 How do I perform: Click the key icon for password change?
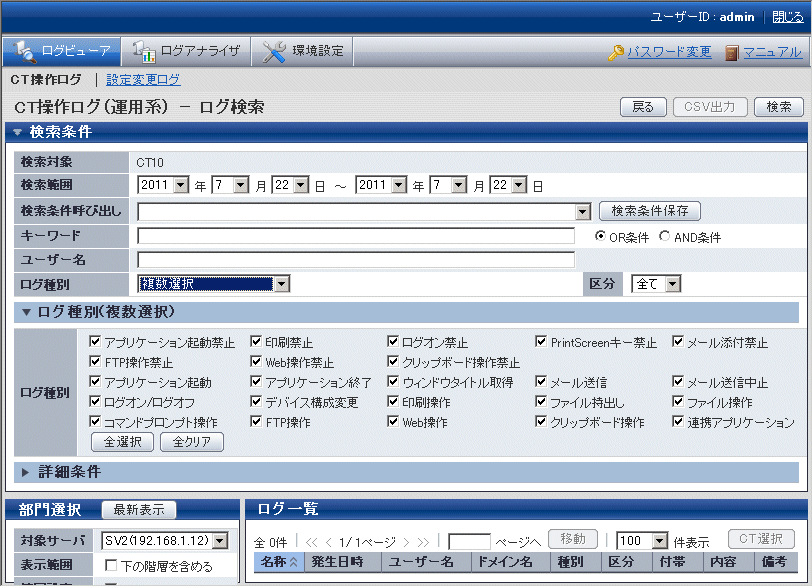pos(616,52)
